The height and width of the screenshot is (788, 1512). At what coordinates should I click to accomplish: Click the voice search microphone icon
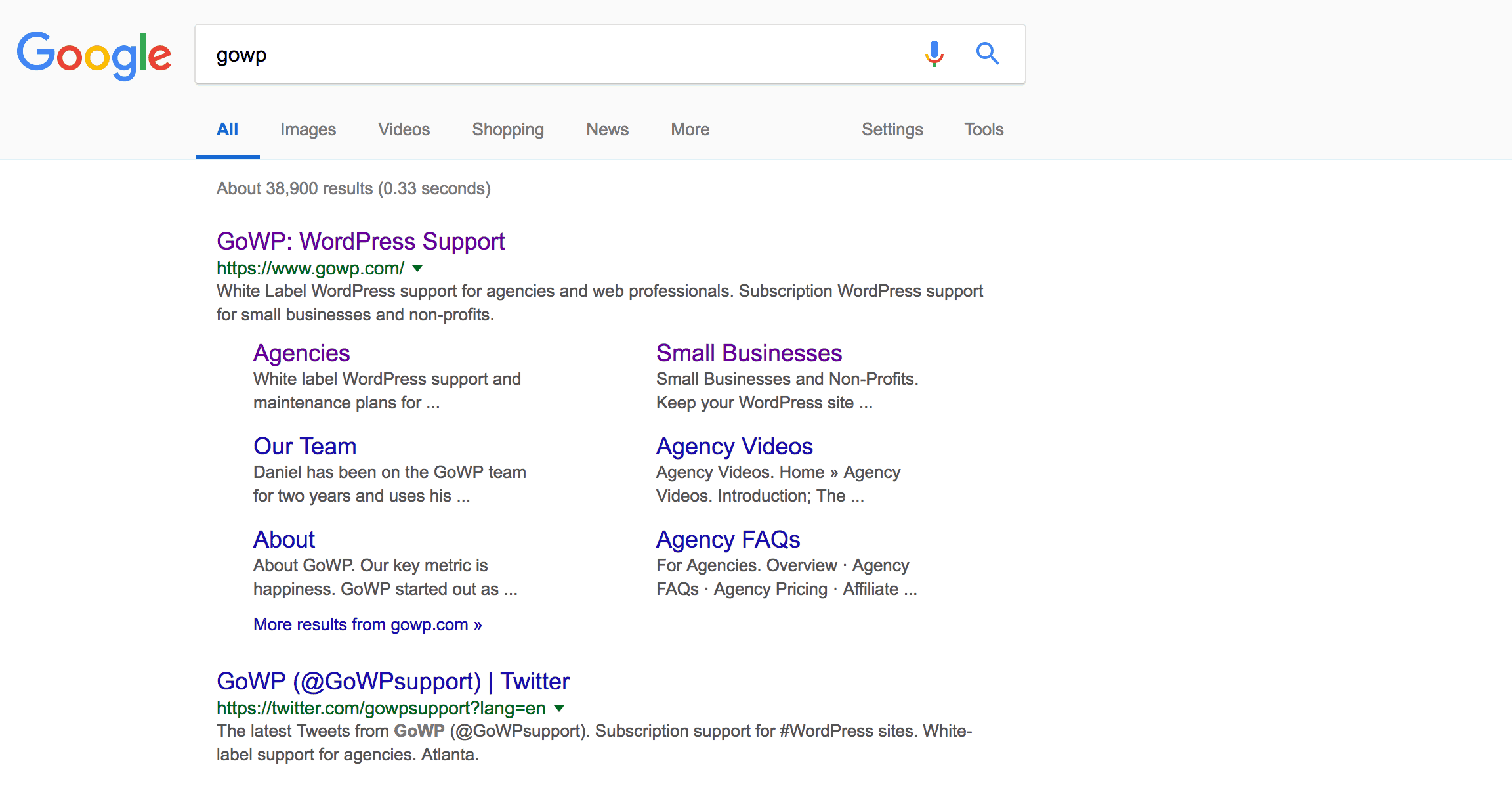pyautogui.click(x=934, y=54)
